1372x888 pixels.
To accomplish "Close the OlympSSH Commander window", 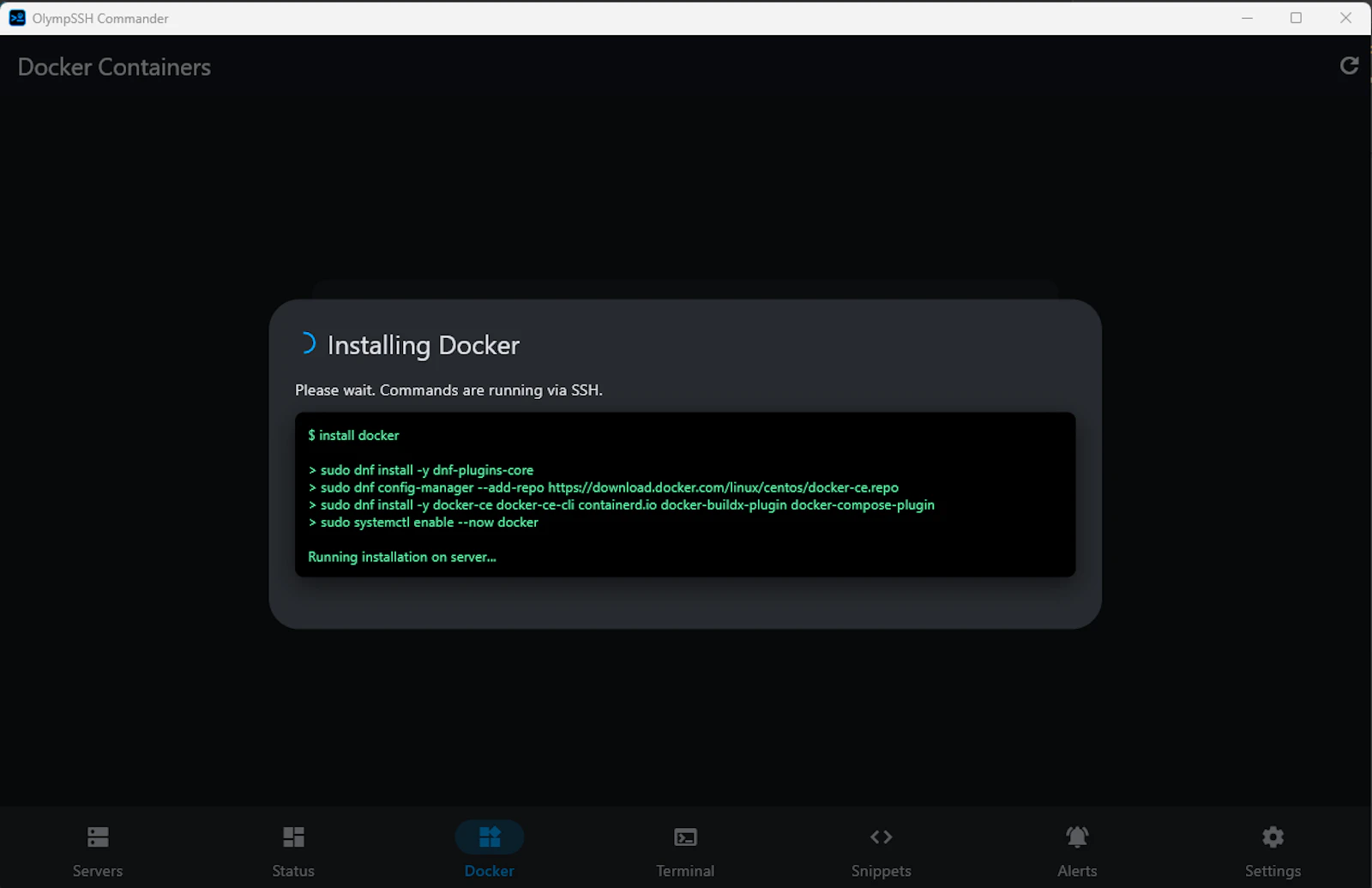I will click(1345, 18).
